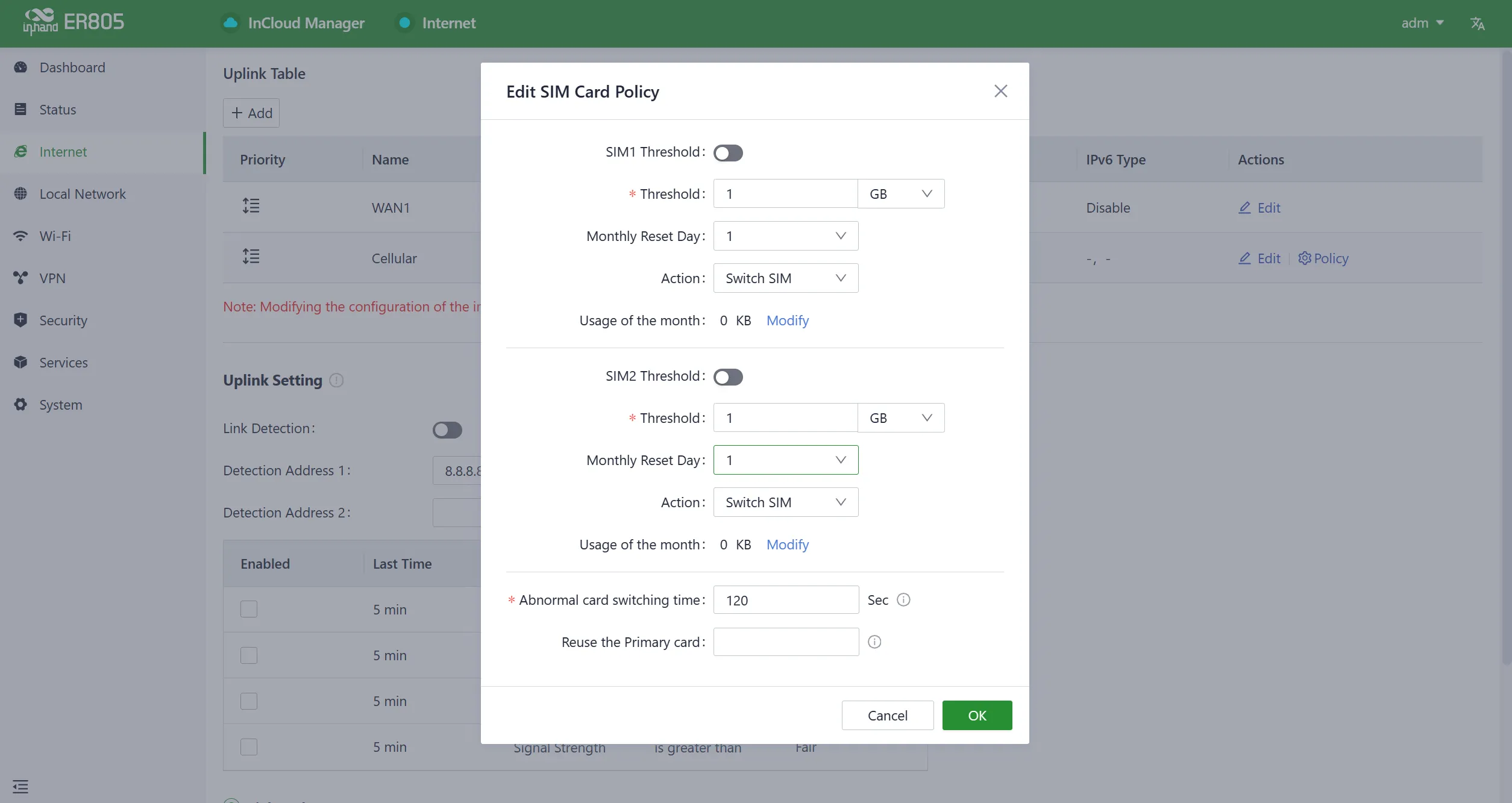This screenshot has width=1512, height=803.
Task: Click the info icon next to Reuse the Primary card
Action: (874, 642)
